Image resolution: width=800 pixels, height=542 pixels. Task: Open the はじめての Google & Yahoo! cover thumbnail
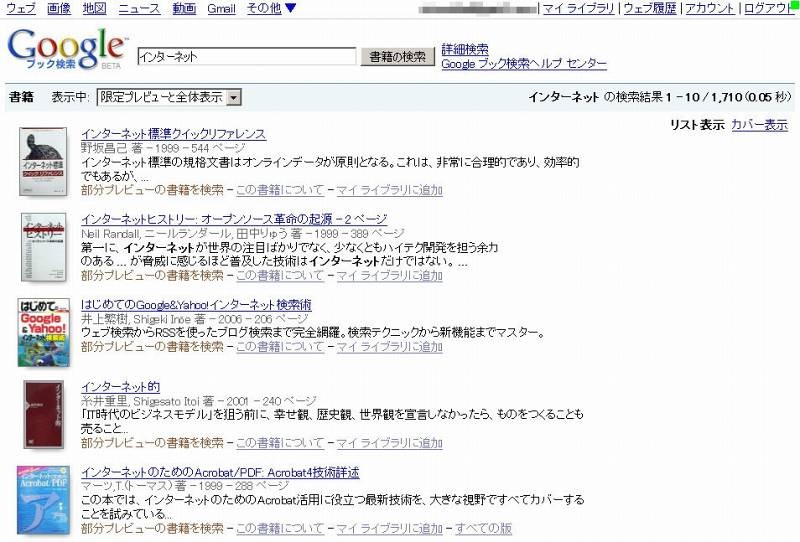43,332
